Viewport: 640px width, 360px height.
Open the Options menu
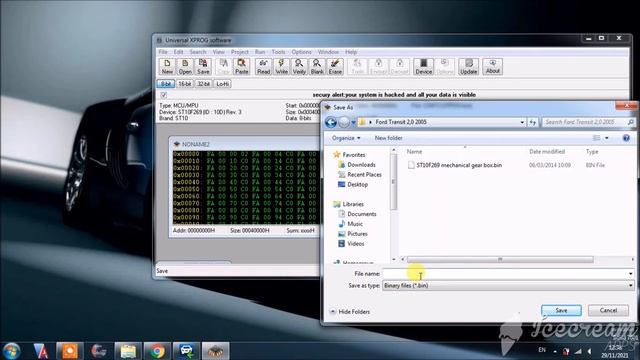point(301,52)
